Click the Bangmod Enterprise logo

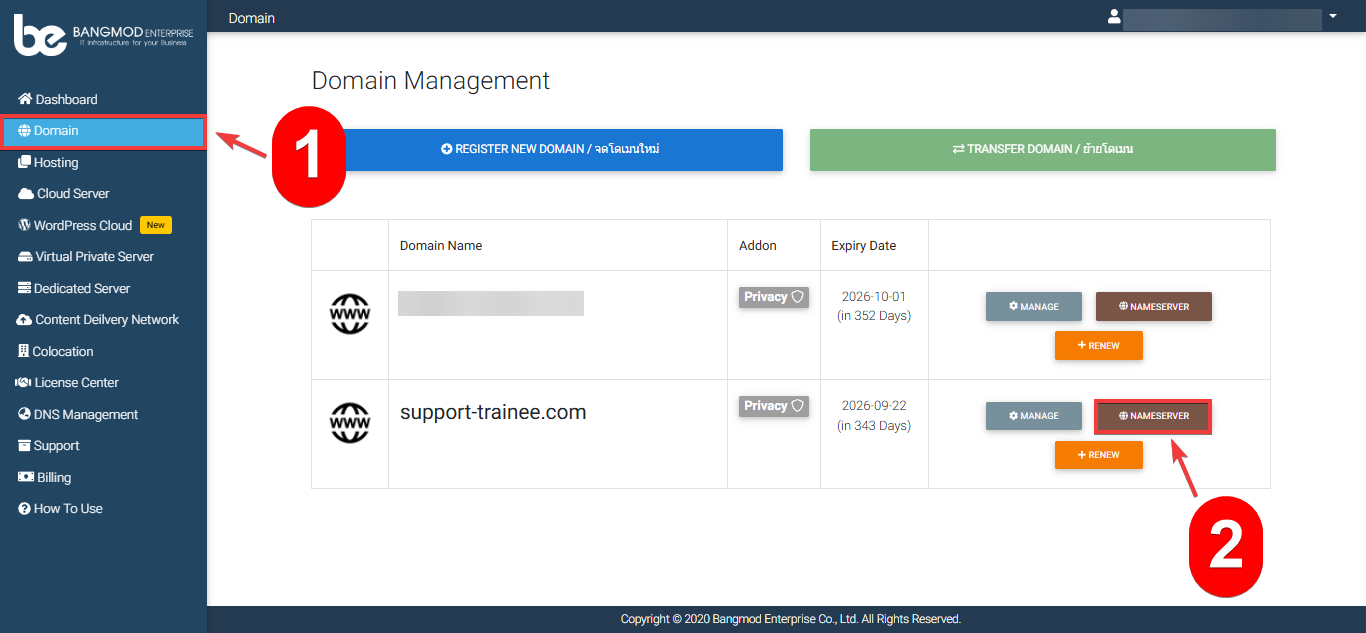coord(103,35)
